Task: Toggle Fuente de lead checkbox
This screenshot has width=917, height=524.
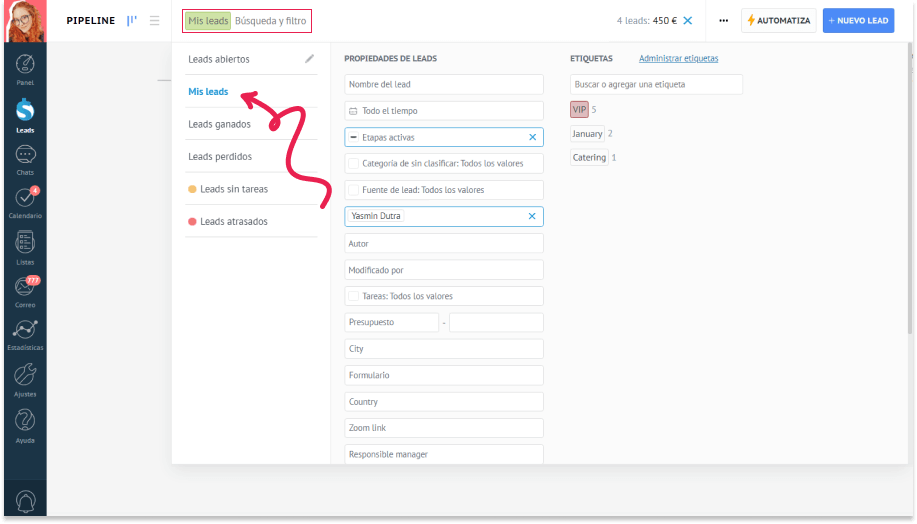Action: click(353, 190)
